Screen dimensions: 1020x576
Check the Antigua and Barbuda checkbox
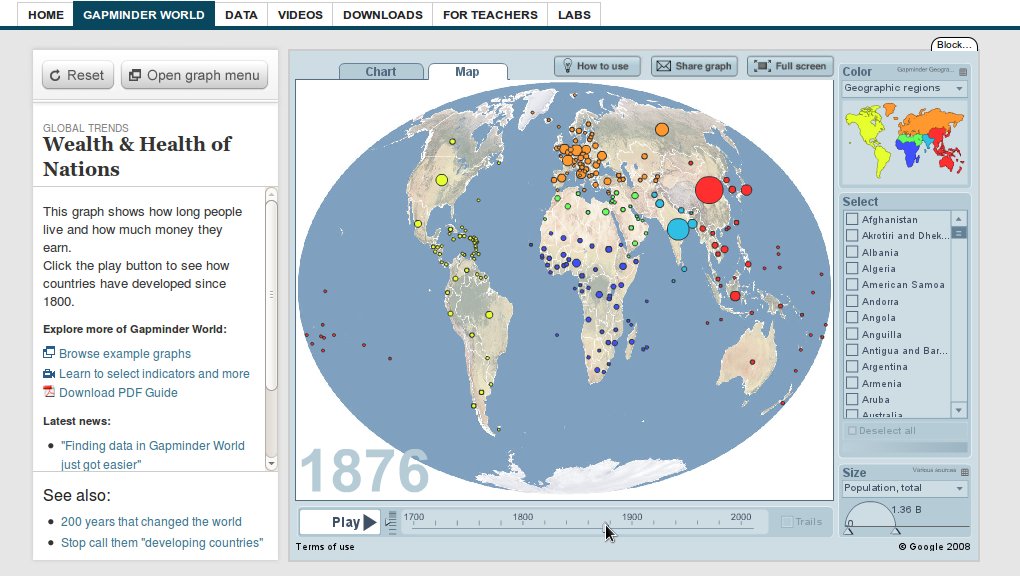(852, 350)
